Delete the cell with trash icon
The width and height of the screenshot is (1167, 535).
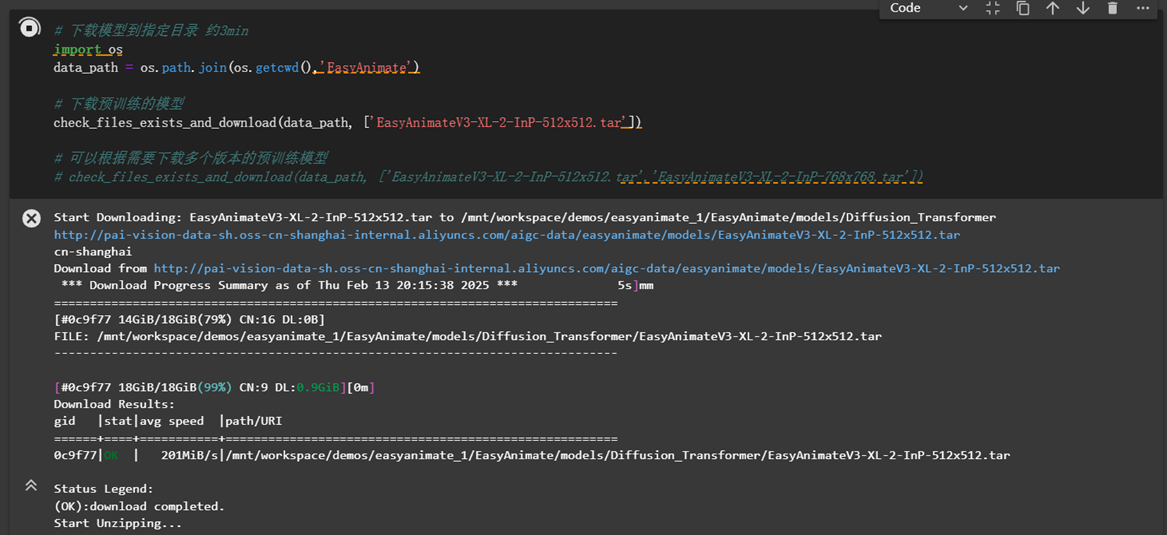1113,8
